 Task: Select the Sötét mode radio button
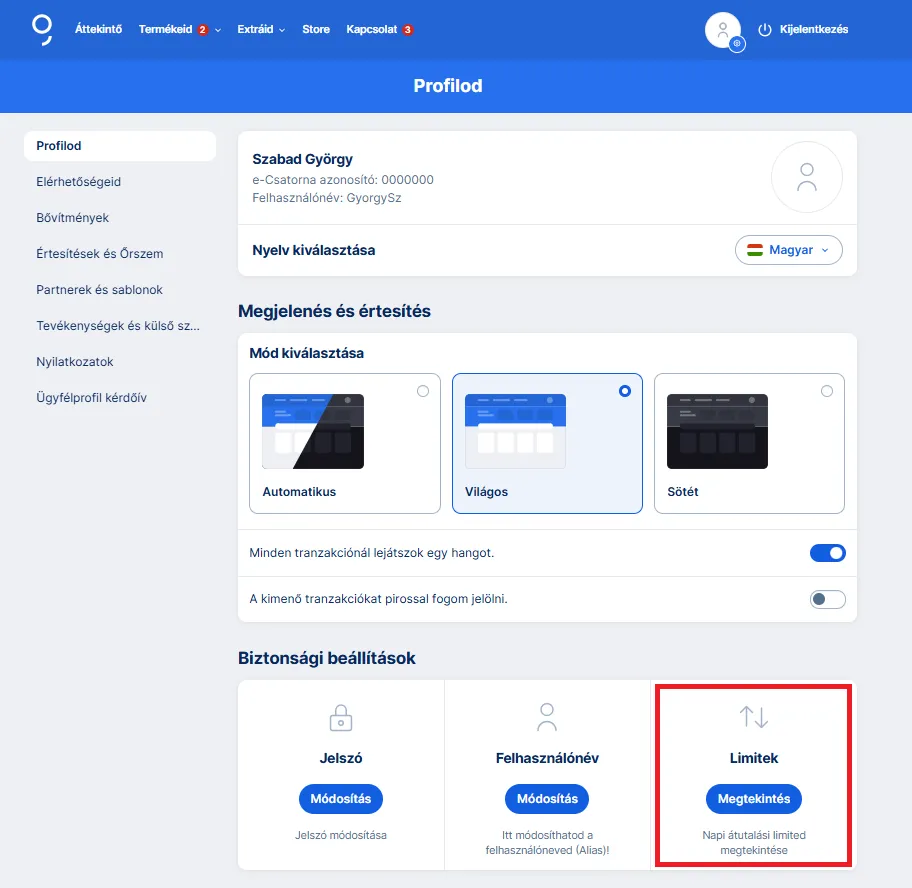click(827, 391)
